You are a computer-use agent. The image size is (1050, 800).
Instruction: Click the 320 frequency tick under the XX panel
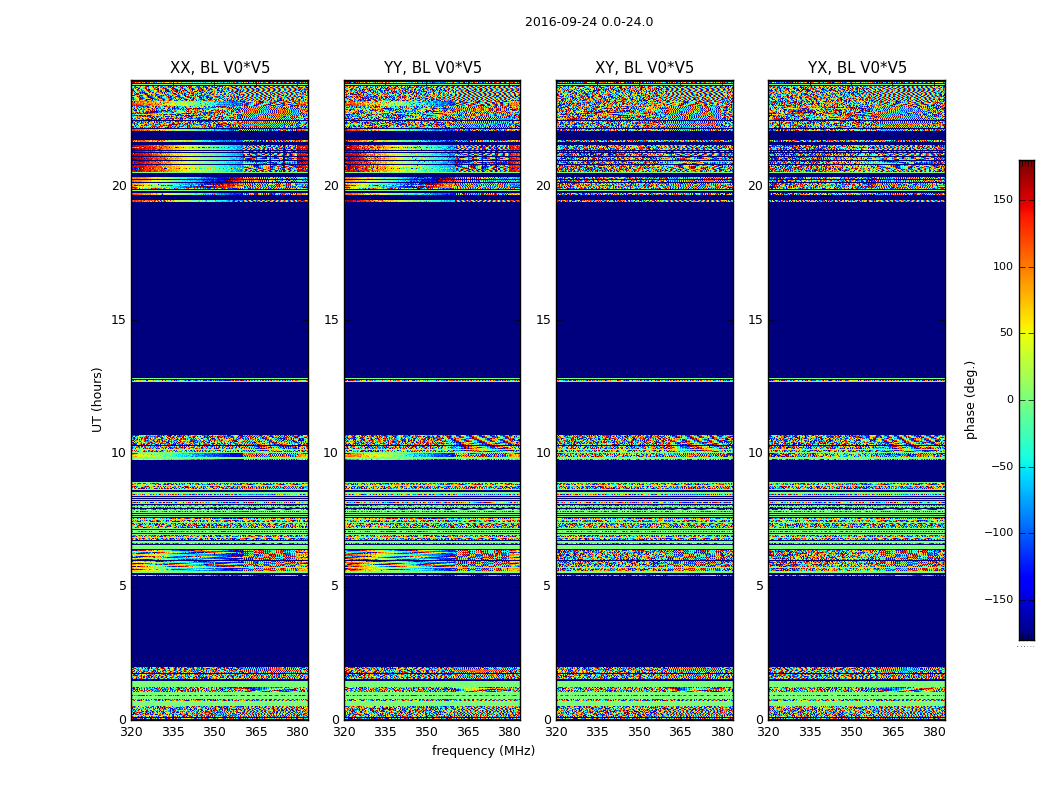(131, 732)
